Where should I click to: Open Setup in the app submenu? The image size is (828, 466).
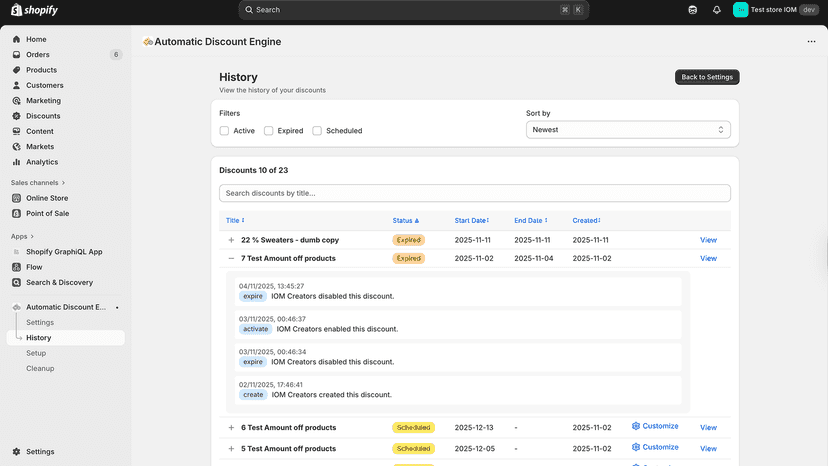coord(36,353)
